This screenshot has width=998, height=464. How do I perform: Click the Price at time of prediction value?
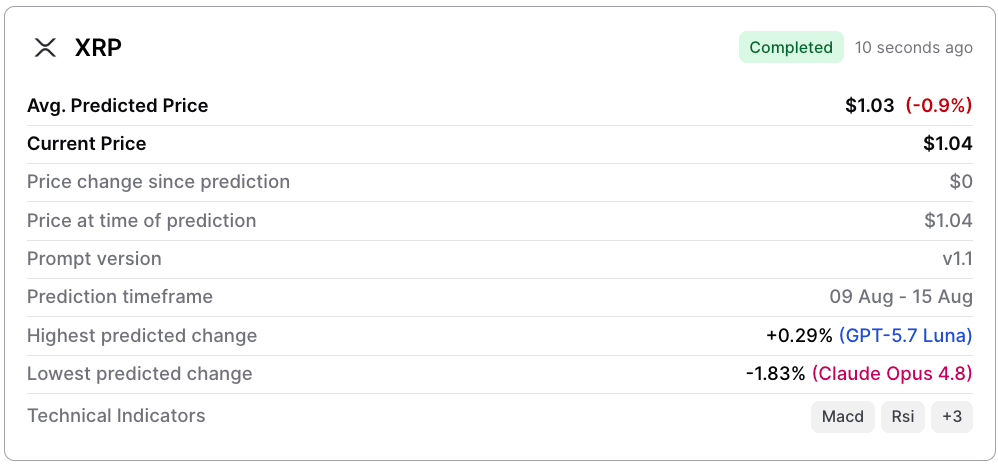pyautogui.click(x=948, y=221)
